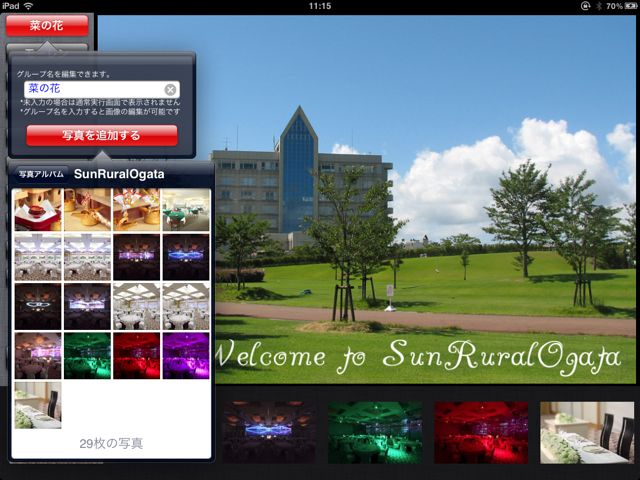This screenshot has height=480, width=640.
Task: Tap the red 菜の花 group button
Action: tap(47, 26)
